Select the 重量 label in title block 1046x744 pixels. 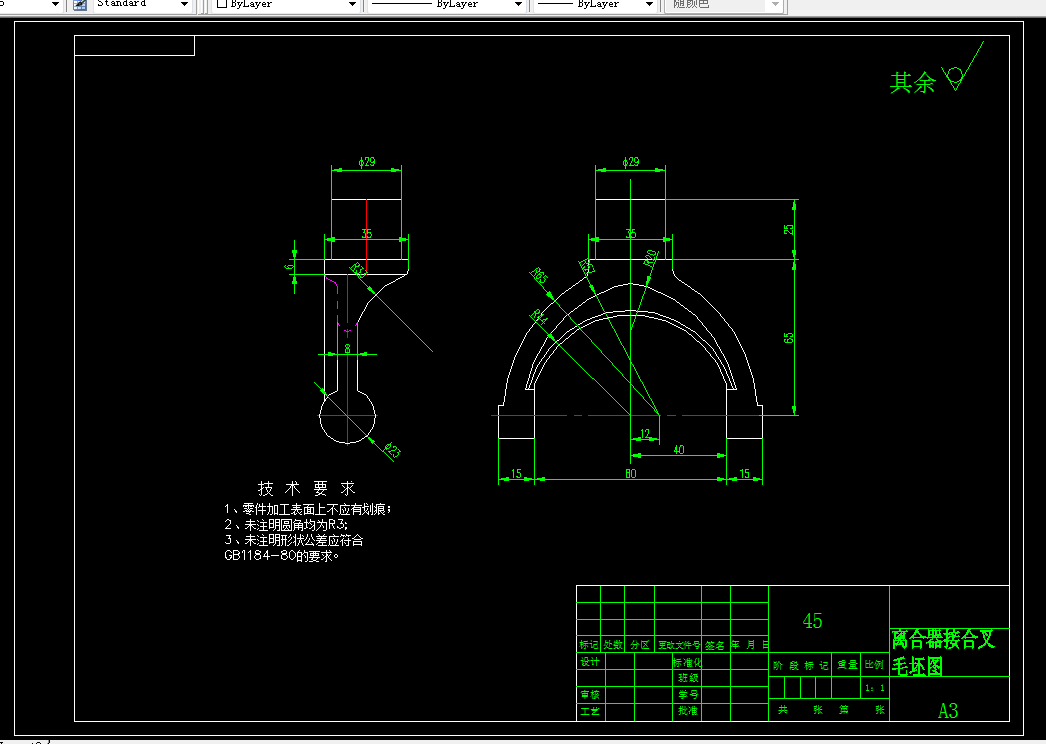847,665
